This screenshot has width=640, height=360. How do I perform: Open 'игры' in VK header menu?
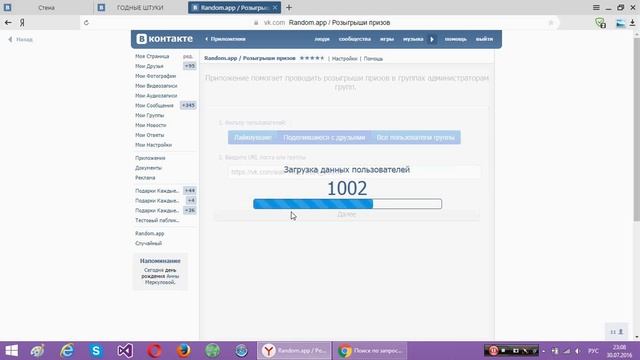point(387,39)
